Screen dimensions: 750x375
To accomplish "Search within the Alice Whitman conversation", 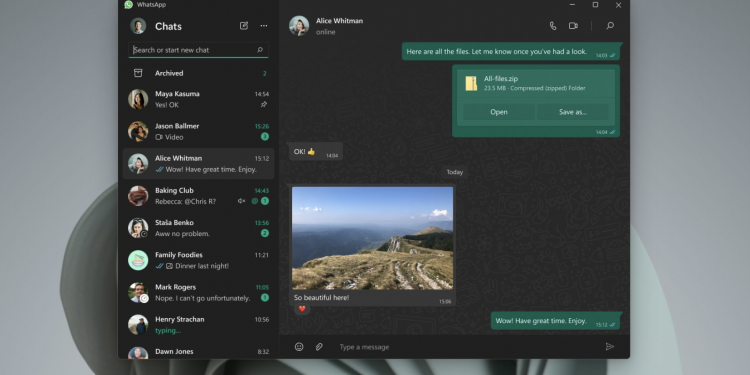I will pos(610,26).
